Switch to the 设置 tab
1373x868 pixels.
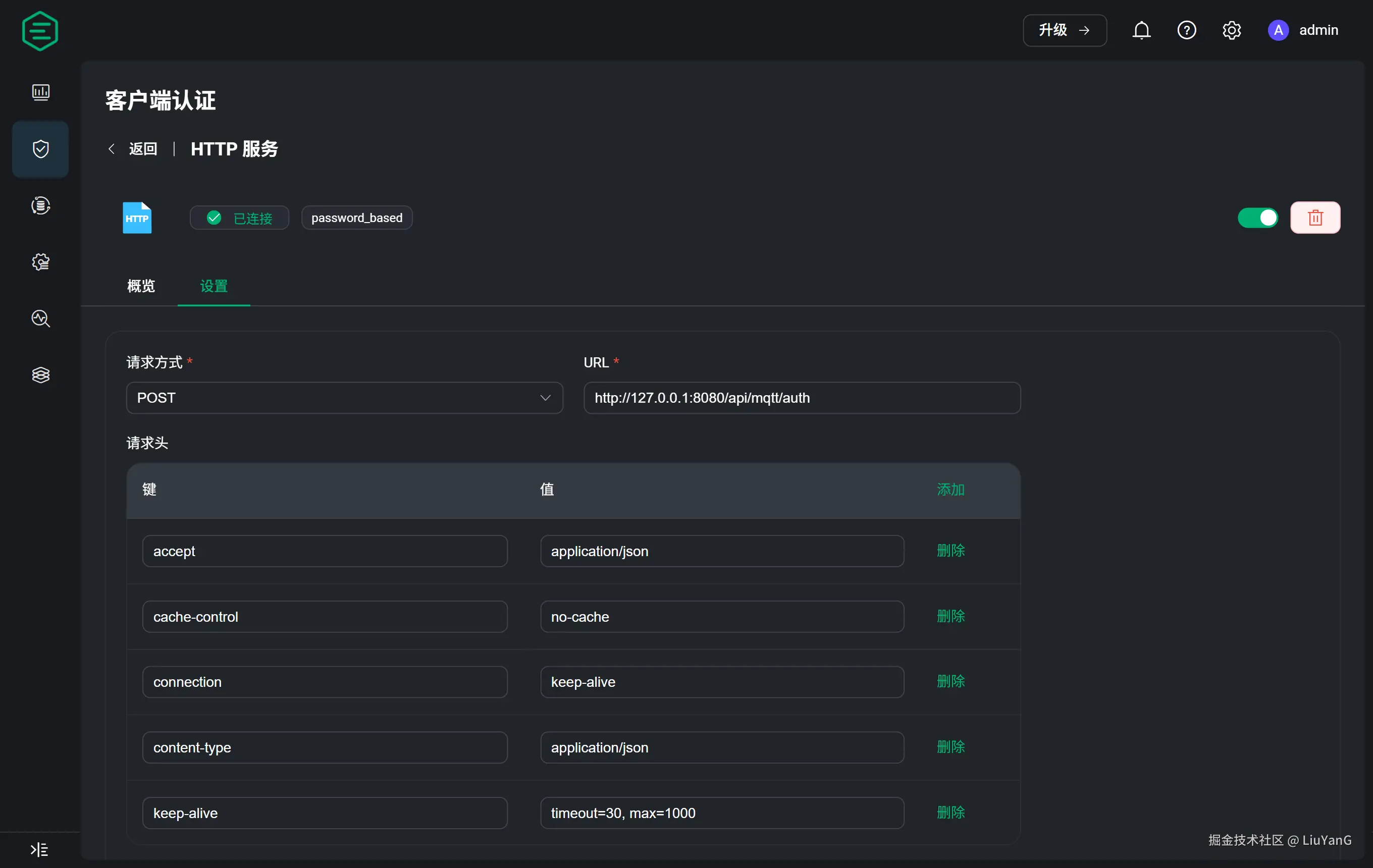214,286
